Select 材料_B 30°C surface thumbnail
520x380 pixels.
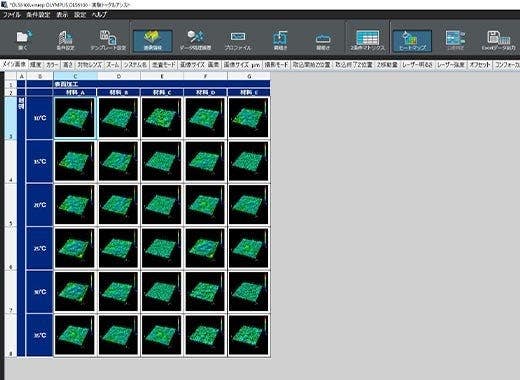[x=118, y=292]
